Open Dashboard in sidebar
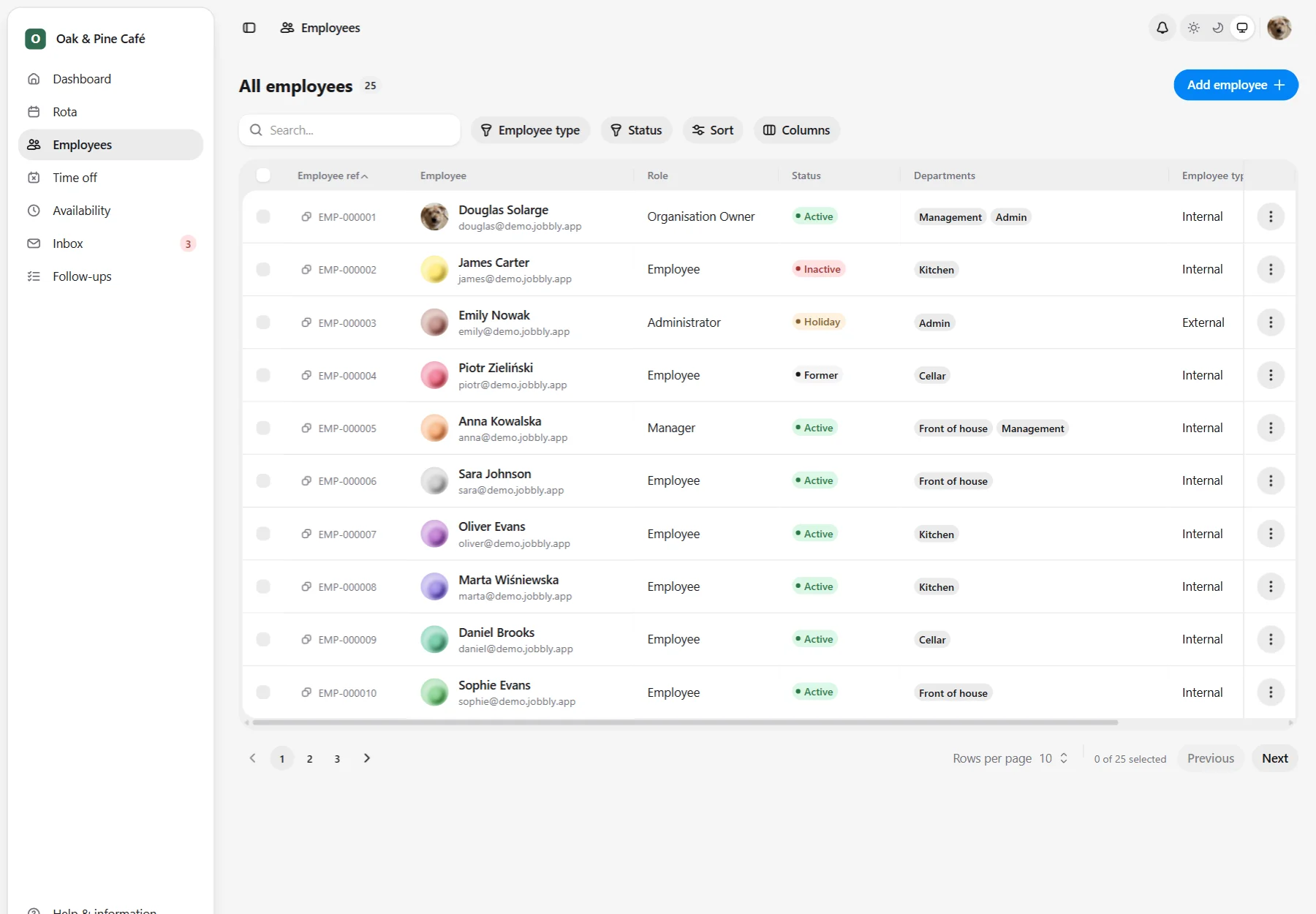1316x914 pixels. [x=110, y=79]
